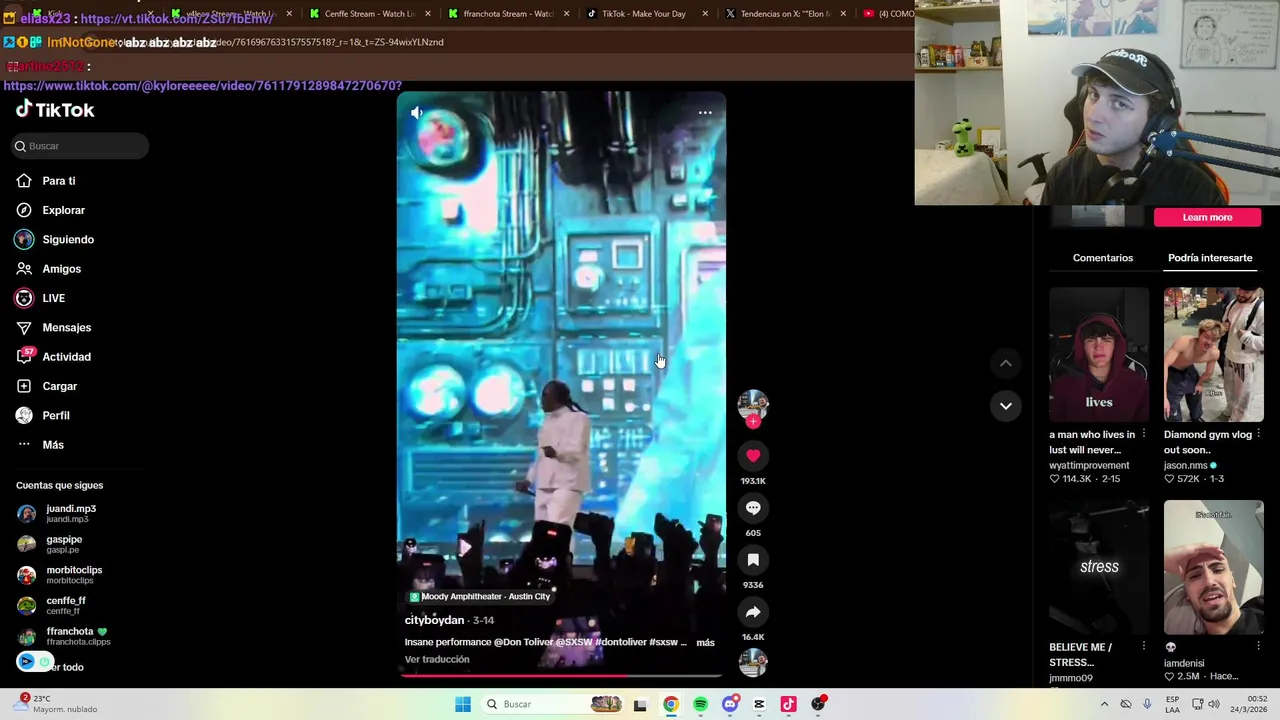Open options for the "a man who lives" card
Viewport: 1280px width, 720px height.
tap(1144, 435)
